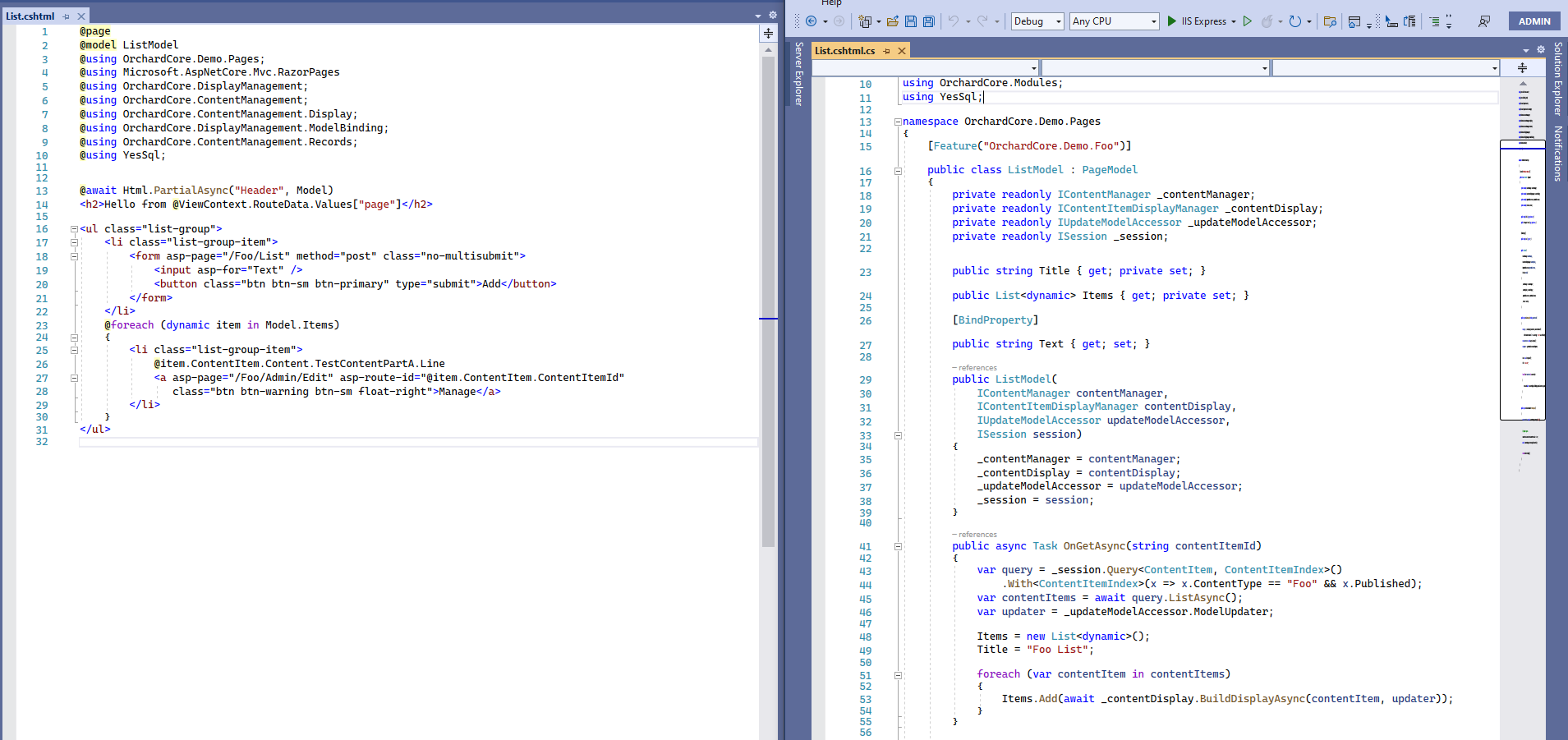Screen dimensions: 1568x740
Task: Click the Send Feedback person icon
Action: pyautogui.click(x=1484, y=21)
